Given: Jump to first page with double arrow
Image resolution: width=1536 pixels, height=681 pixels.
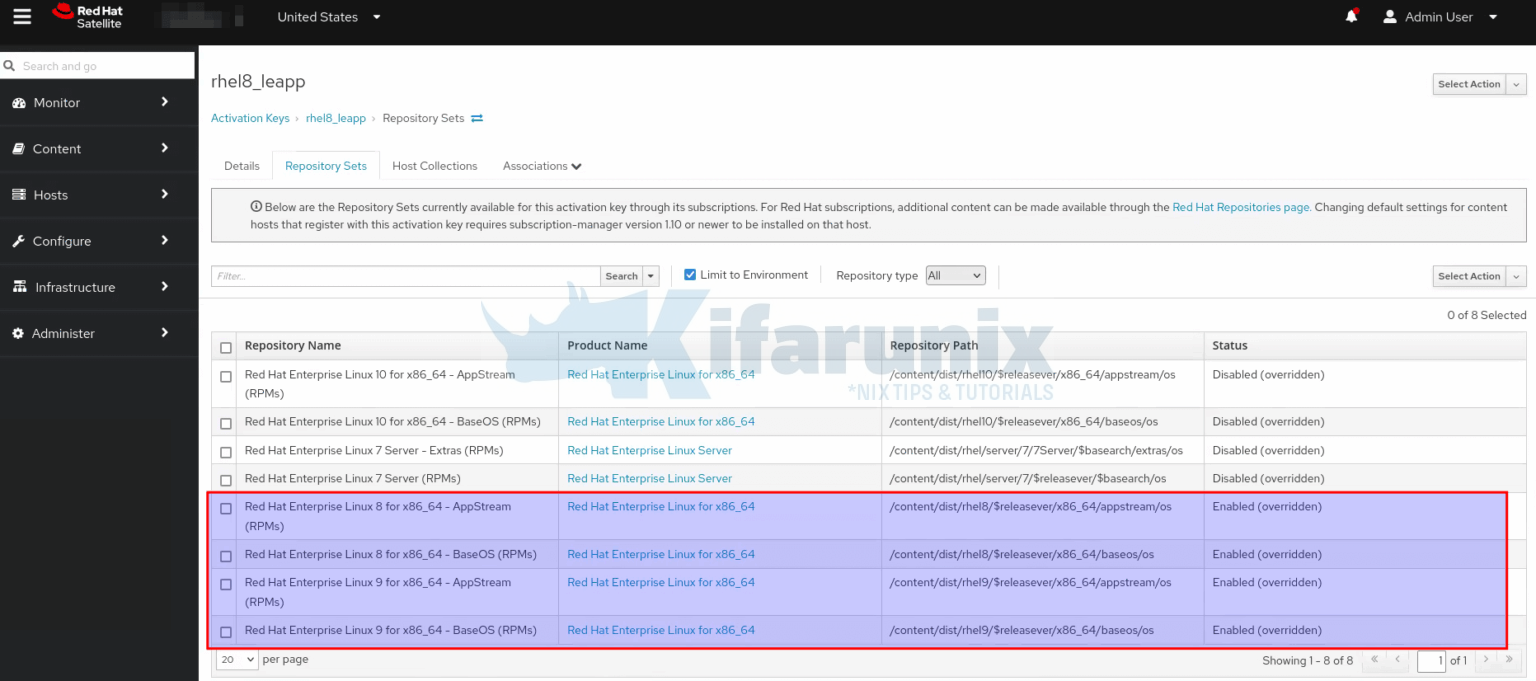Looking at the screenshot, I should coord(1374,660).
